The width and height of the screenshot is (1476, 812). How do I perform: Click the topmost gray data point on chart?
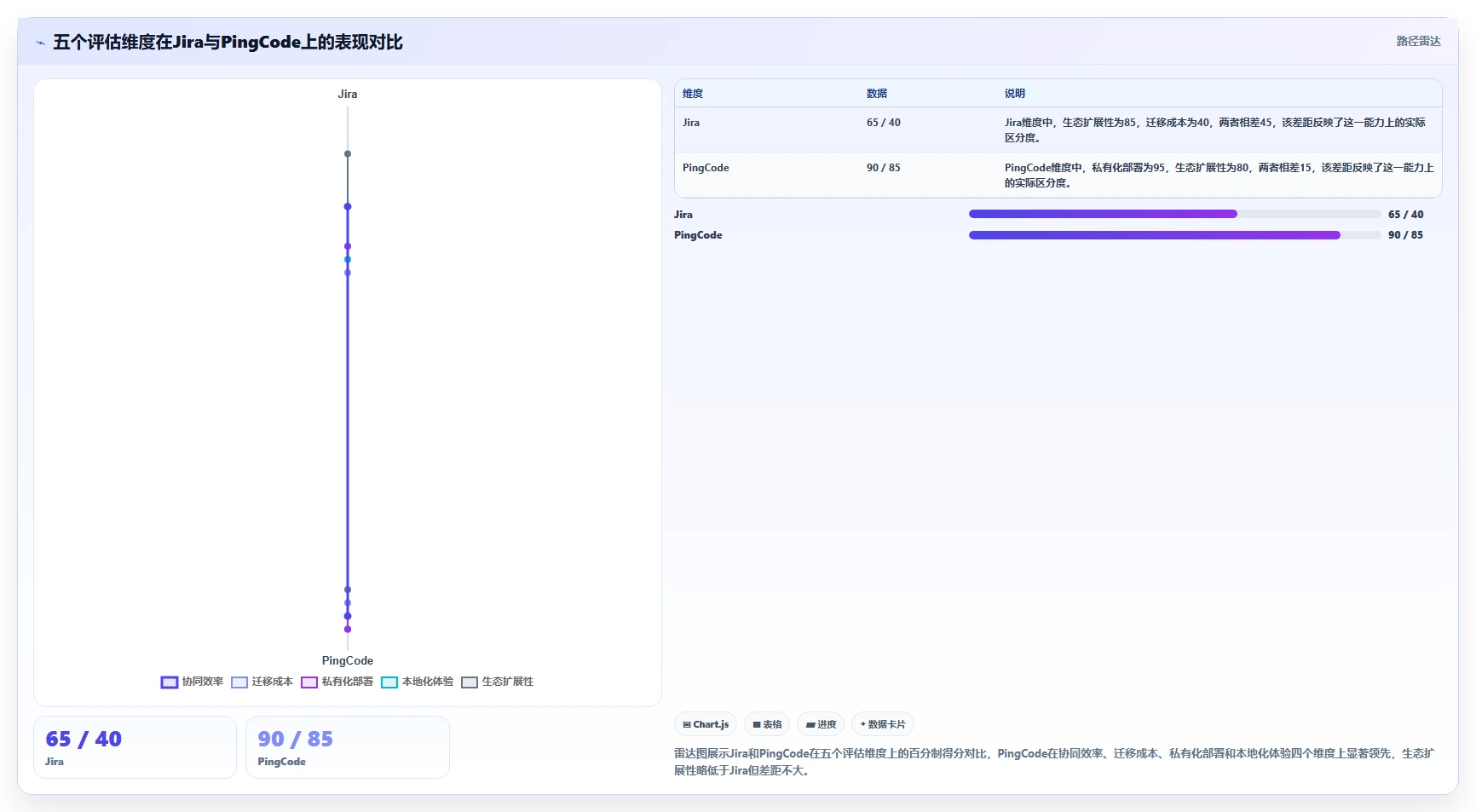(348, 154)
